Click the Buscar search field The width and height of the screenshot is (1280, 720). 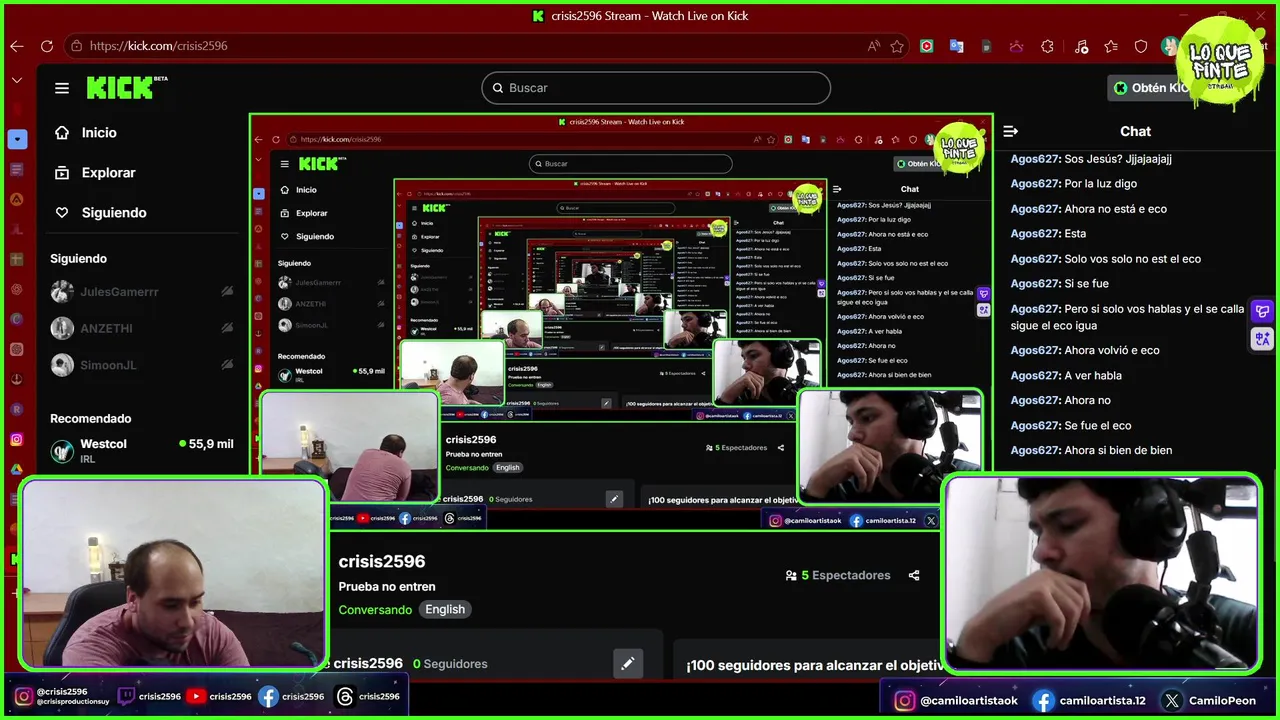pyautogui.click(x=656, y=88)
